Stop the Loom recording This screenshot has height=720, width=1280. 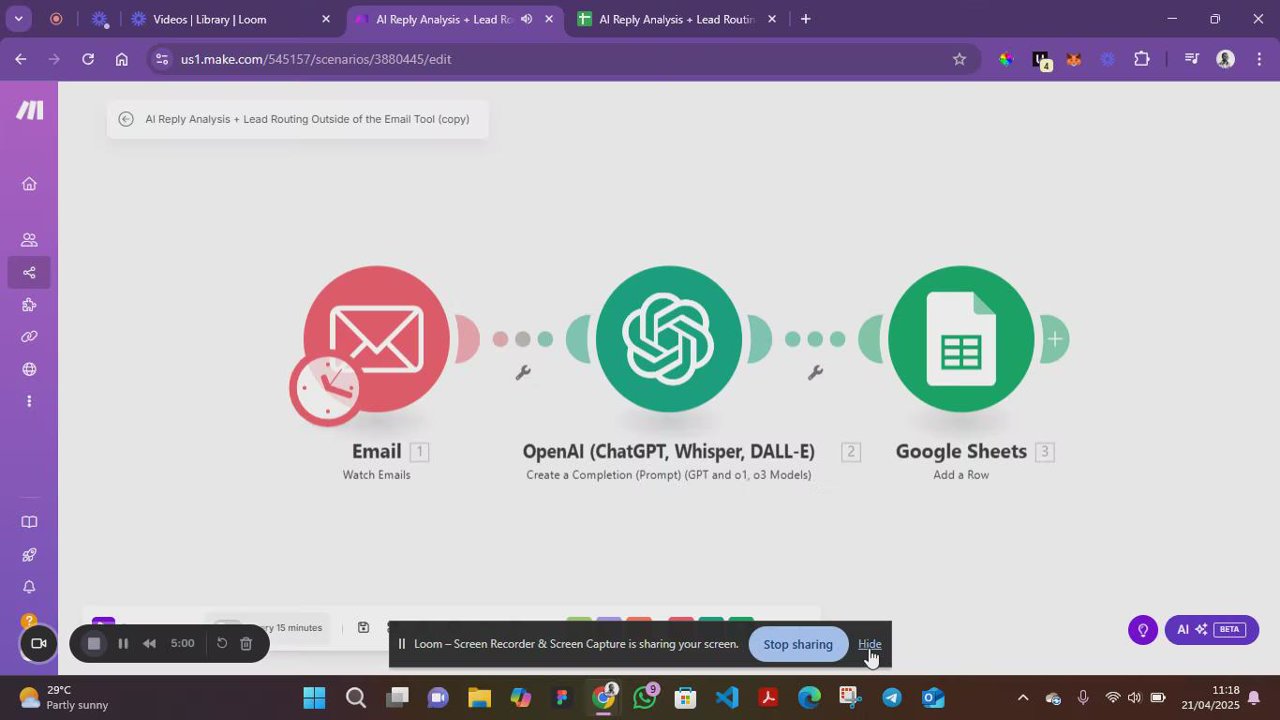click(94, 644)
